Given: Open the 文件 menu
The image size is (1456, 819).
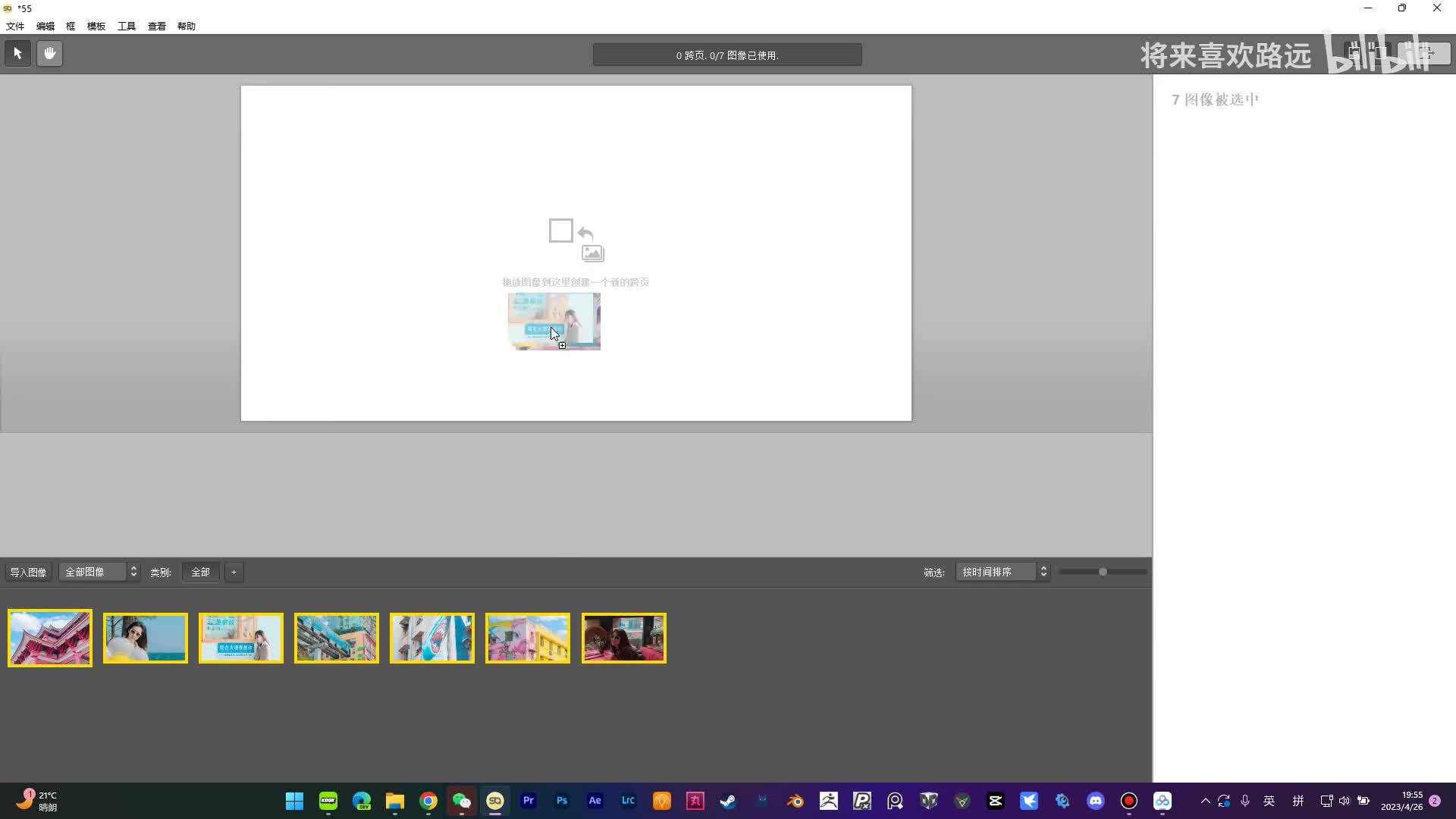Looking at the screenshot, I should [x=15, y=27].
